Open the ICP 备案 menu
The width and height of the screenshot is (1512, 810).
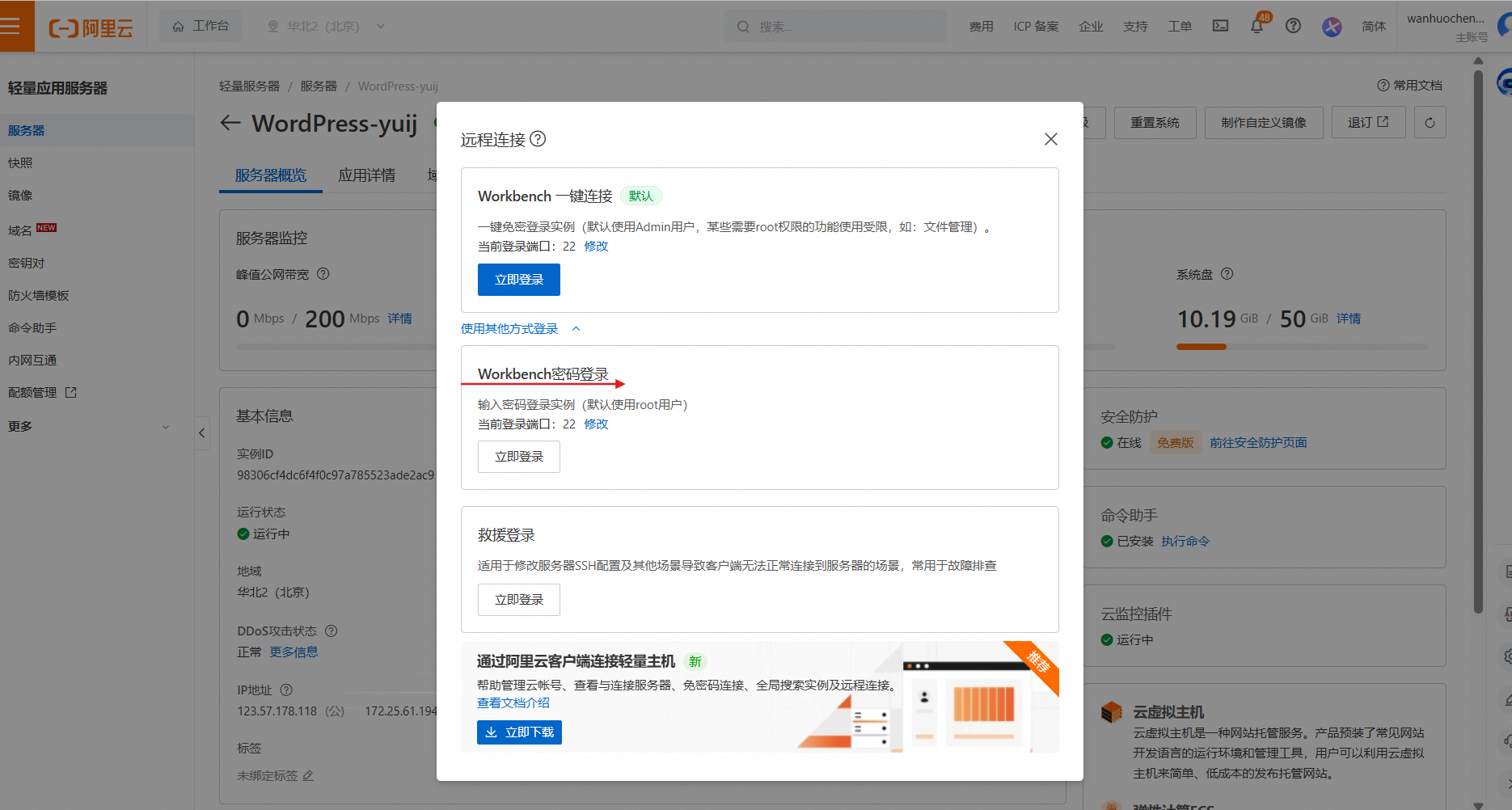(x=1036, y=27)
